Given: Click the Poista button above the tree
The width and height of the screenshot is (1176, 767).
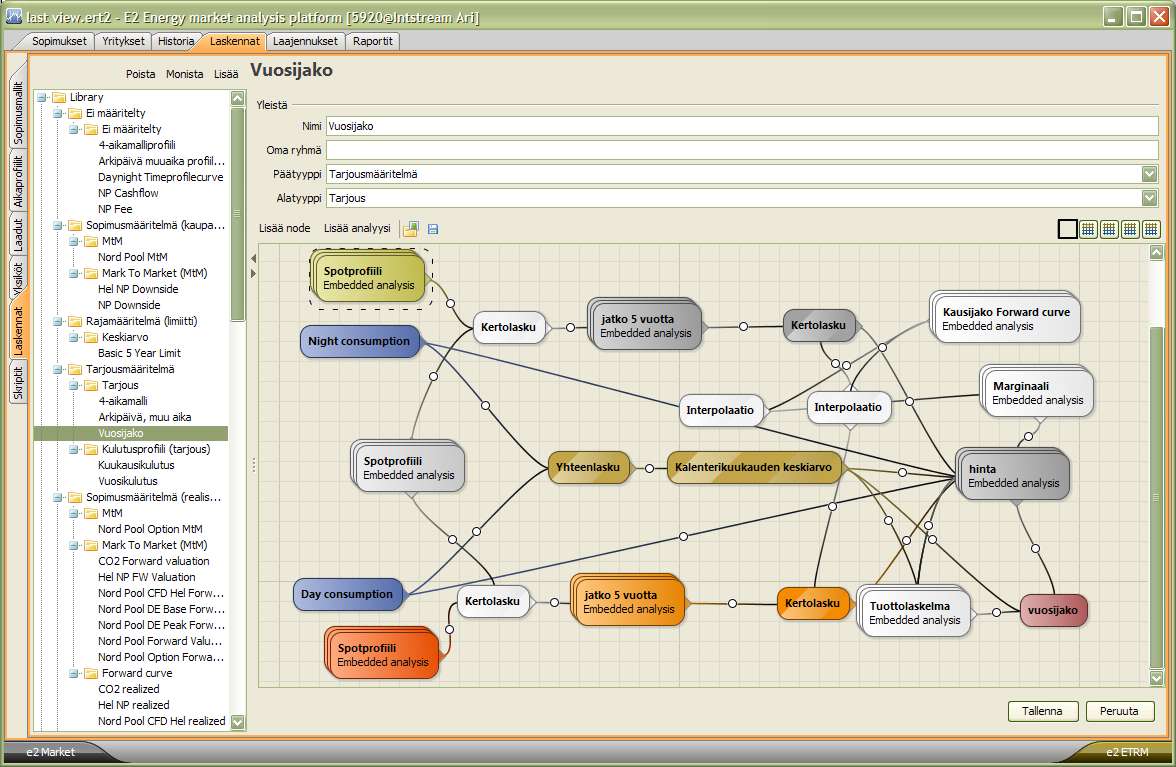Looking at the screenshot, I should pyautogui.click(x=140, y=74).
